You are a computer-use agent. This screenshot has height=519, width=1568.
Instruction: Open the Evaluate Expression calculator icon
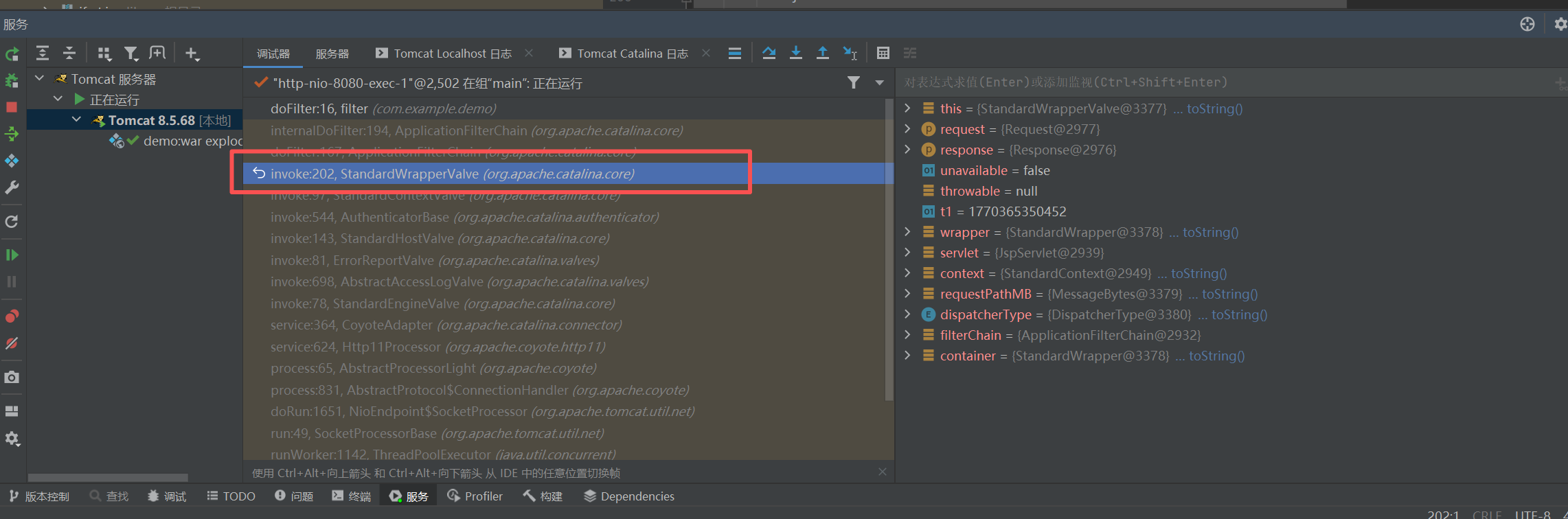[883, 54]
